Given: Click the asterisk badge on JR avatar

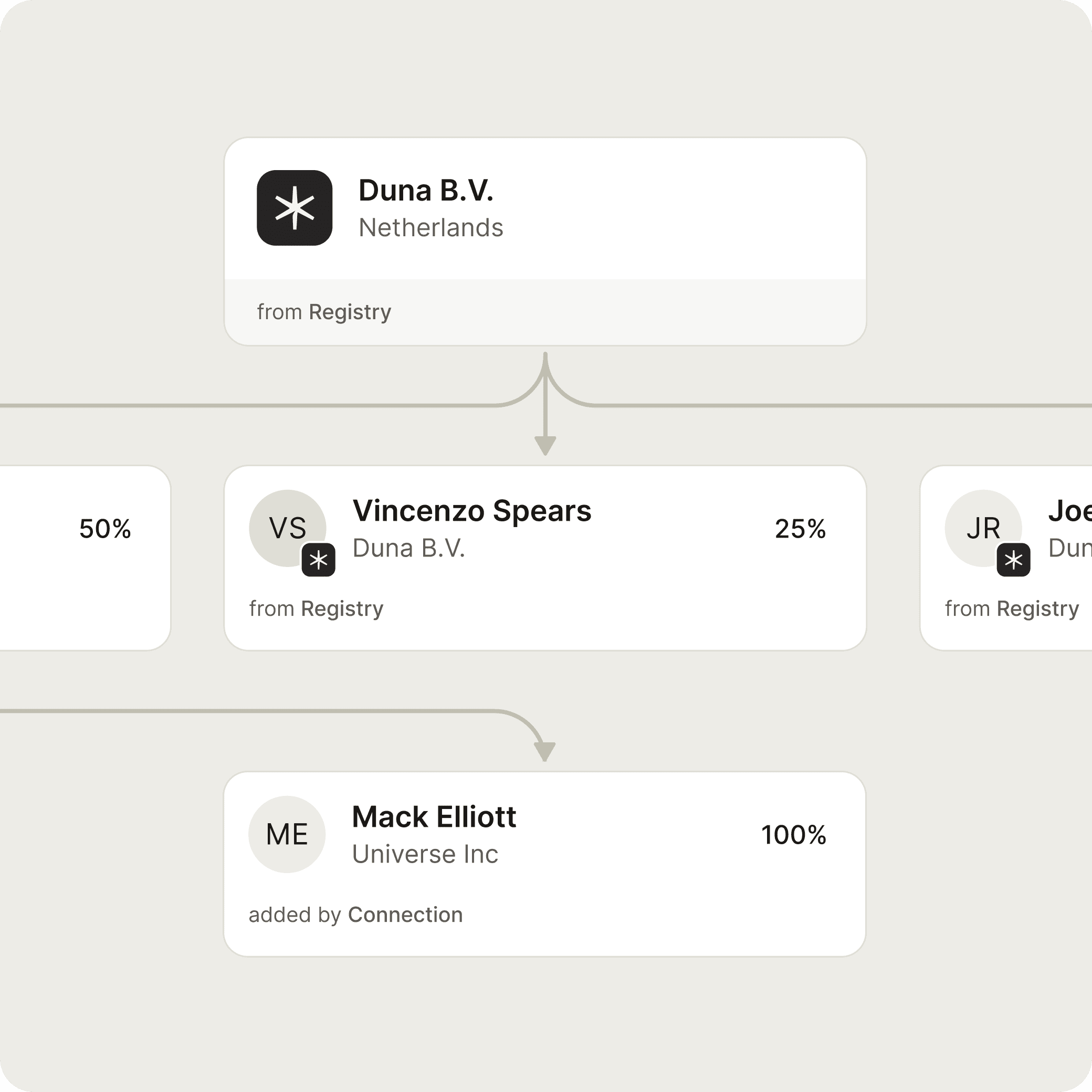Looking at the screenshot, I should click(1013, 560).
